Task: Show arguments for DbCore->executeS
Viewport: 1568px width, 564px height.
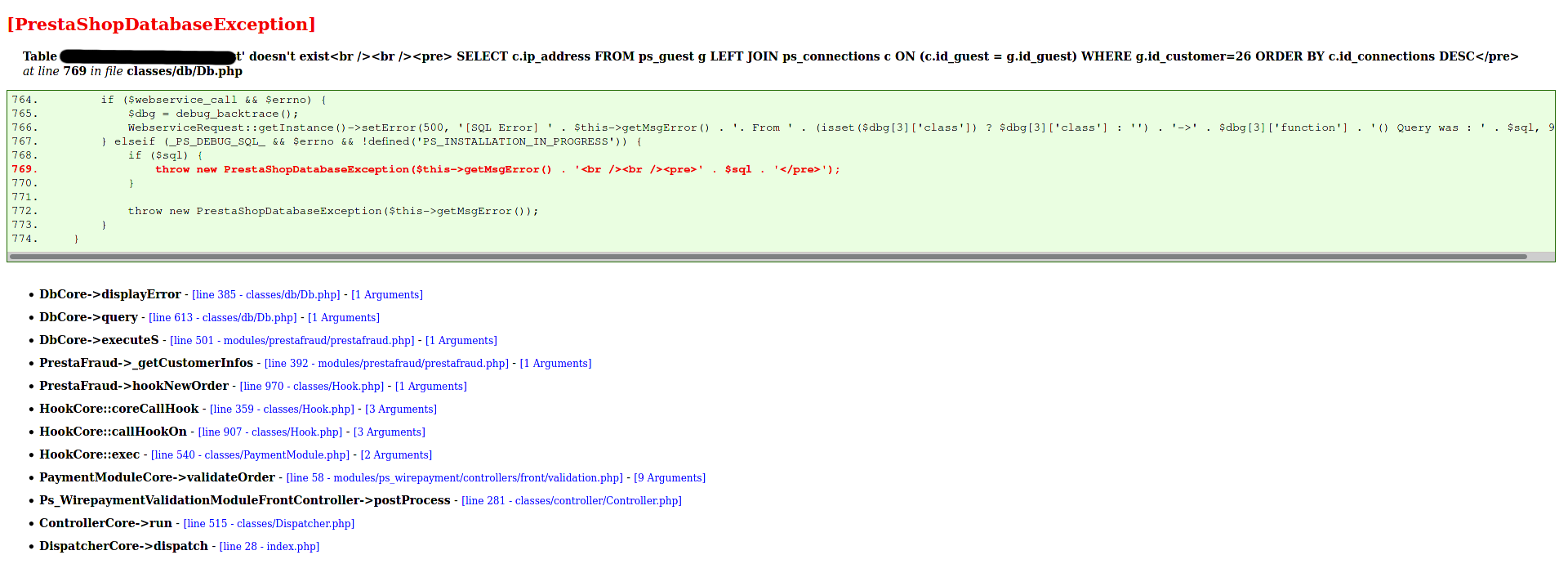Action: (x=461, y=341)
